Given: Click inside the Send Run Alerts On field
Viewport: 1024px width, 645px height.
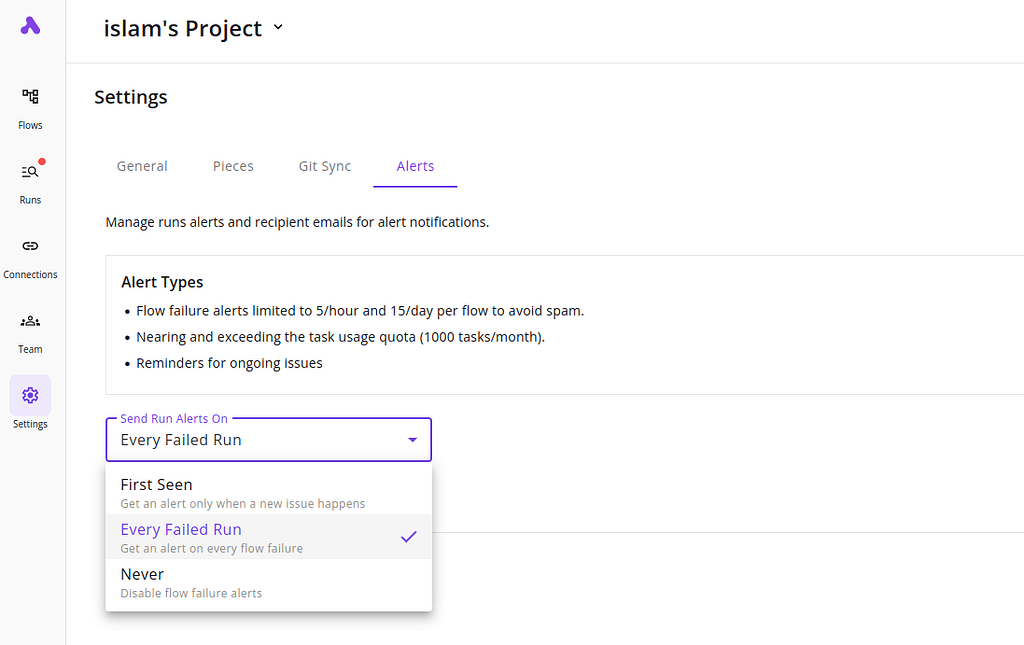Looking at the screenshot, I should pos(250,439).
